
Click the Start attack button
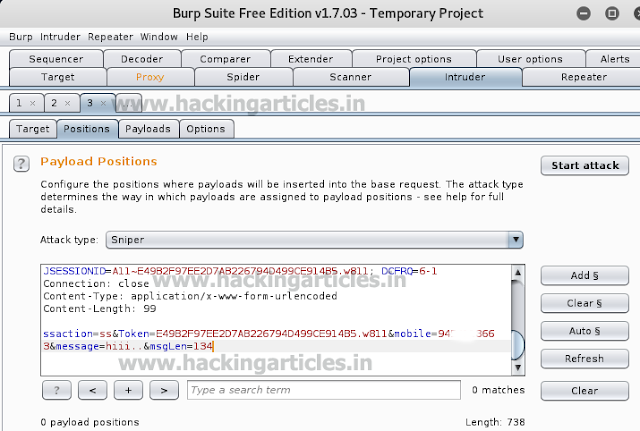[585, 165]
